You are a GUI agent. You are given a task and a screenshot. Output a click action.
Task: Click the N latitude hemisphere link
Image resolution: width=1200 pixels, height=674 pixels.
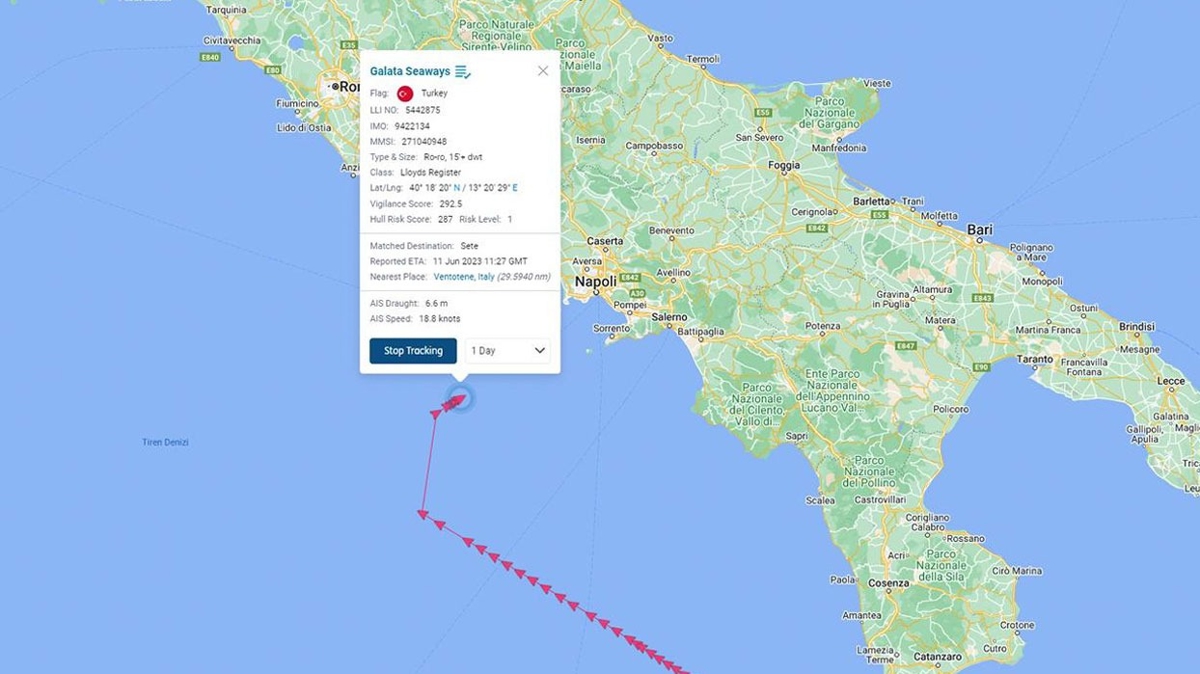(x=458, y=187)
